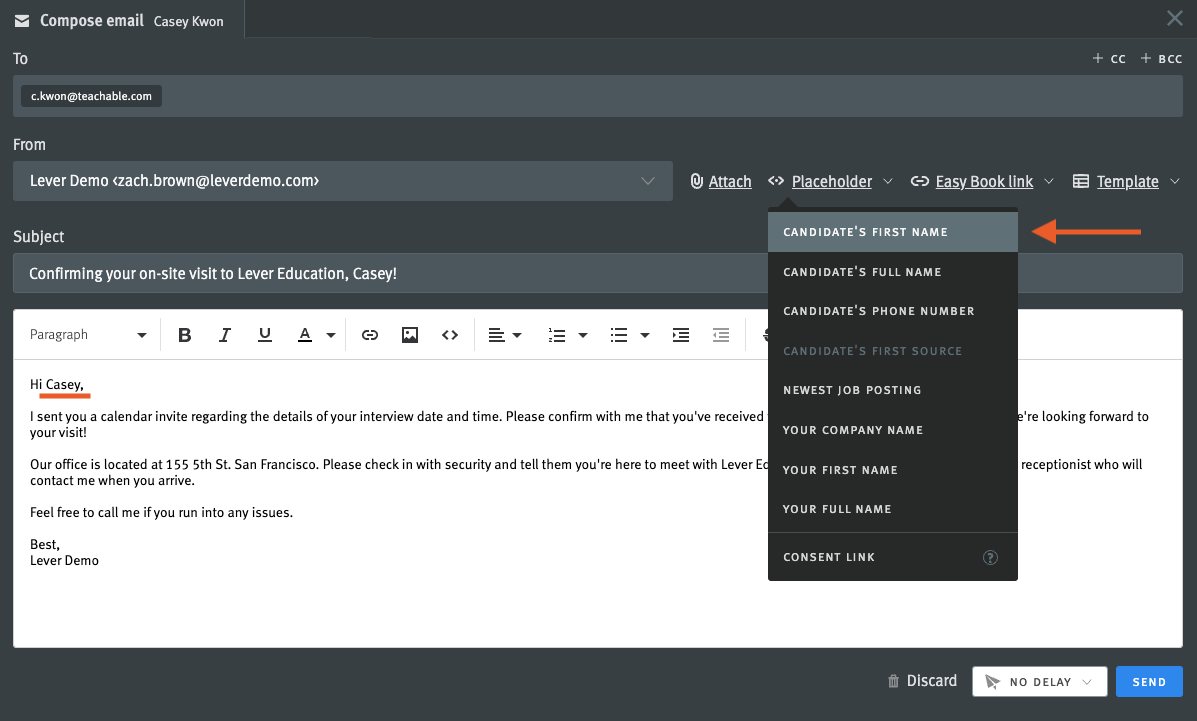This screenshot has height=721, width=1197.
Task: Click the recipient chip c.kwon@teachable.com
Action: point(90,96)
